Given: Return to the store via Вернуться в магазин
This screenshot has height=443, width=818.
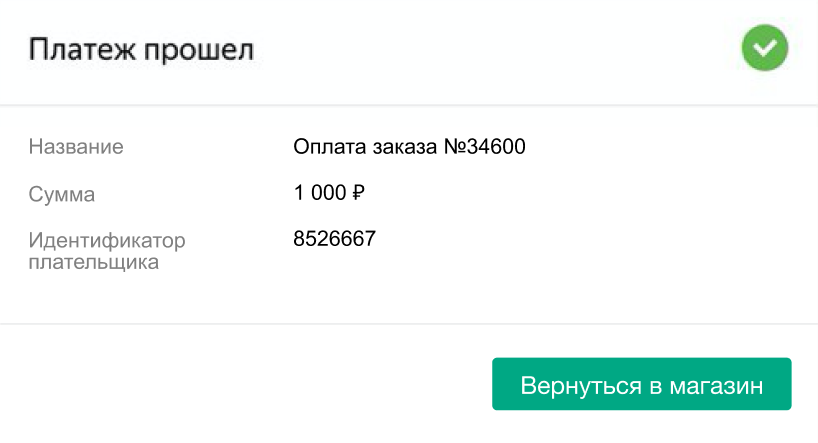Looking at the screenshot, I should coord(642,384).
